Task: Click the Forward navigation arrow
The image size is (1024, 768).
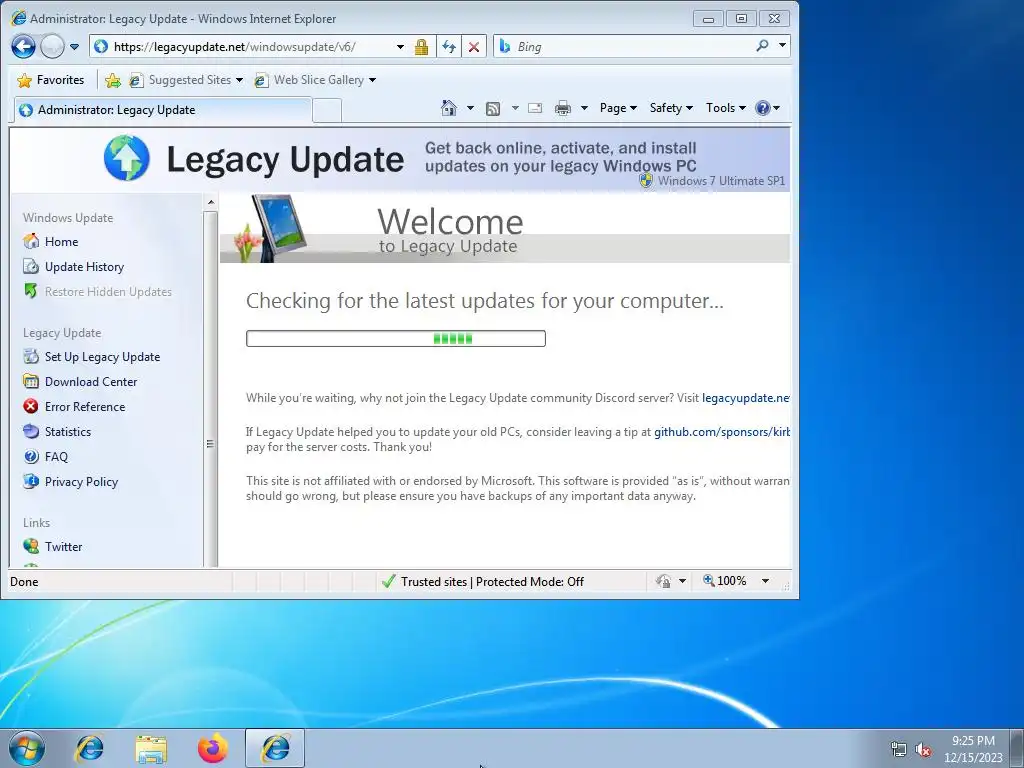Action: coord(52,46)
